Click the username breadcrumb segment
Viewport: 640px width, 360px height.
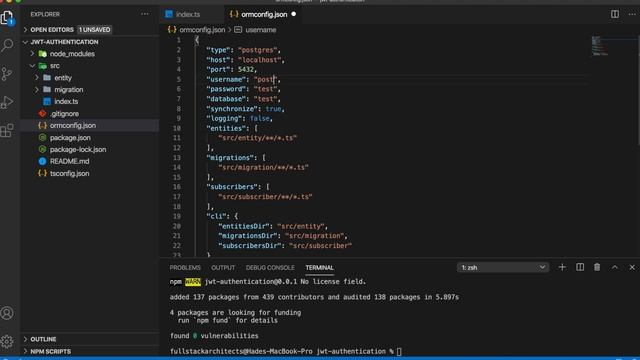[260, 30]
